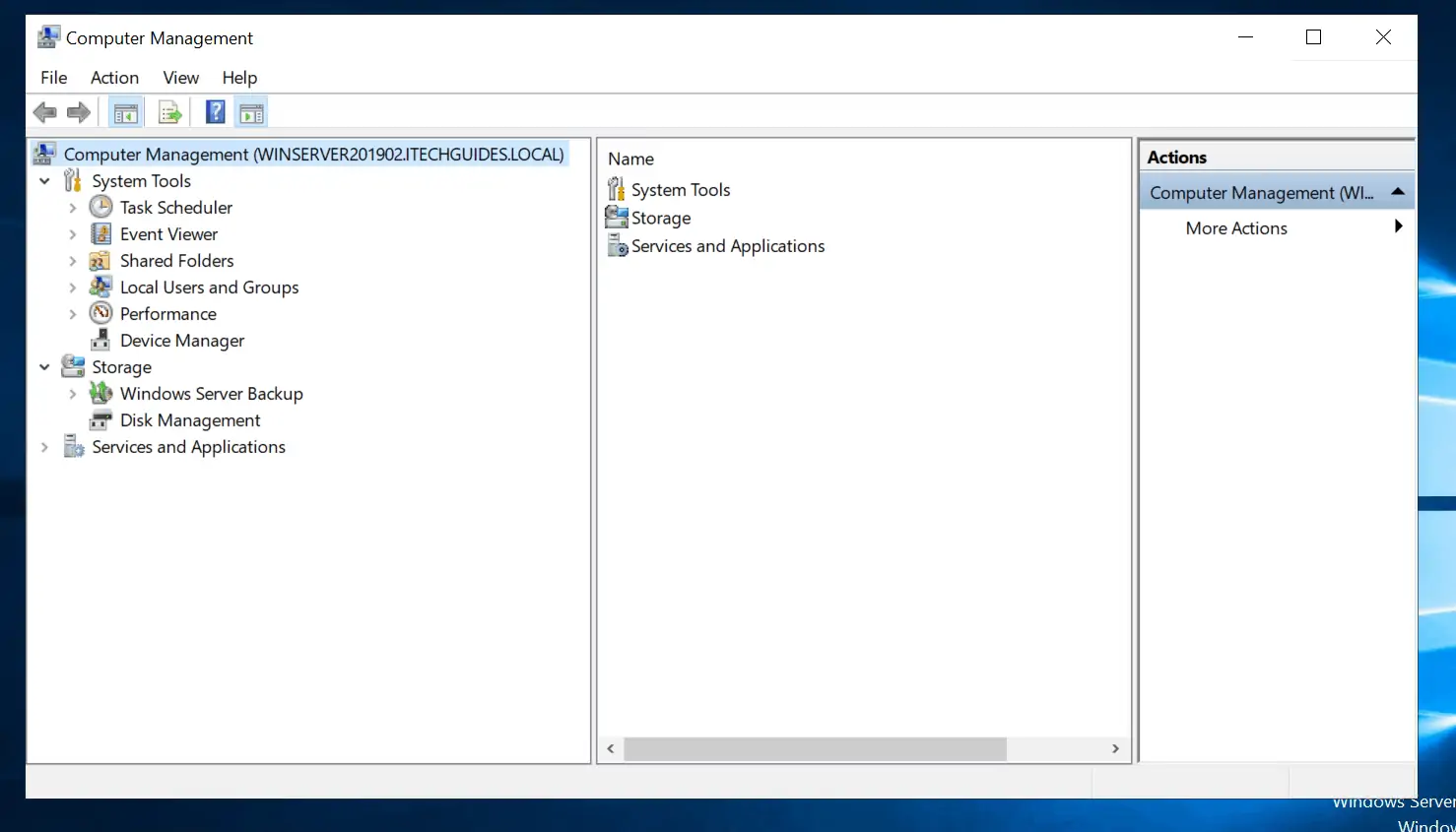
Task: Click Services and Applications icon in console tree
Action: pos(74,446)
